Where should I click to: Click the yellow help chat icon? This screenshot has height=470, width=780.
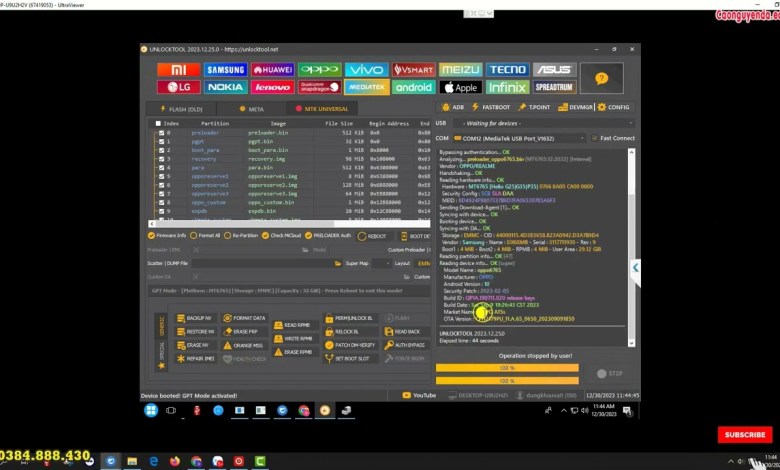click(x=601, y=78)
